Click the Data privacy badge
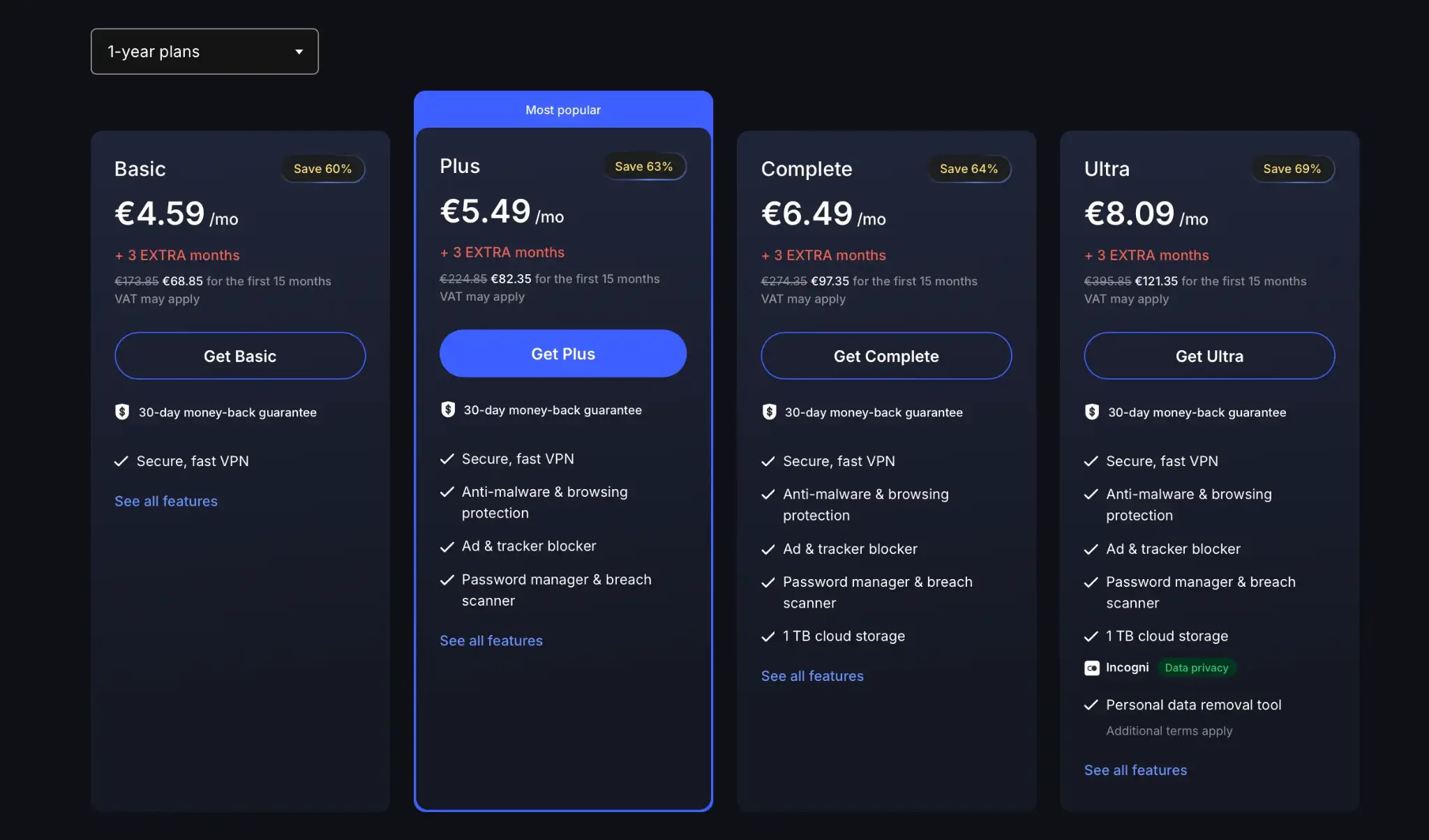This screenshot has width=1429, height=840. point(1196,668)
